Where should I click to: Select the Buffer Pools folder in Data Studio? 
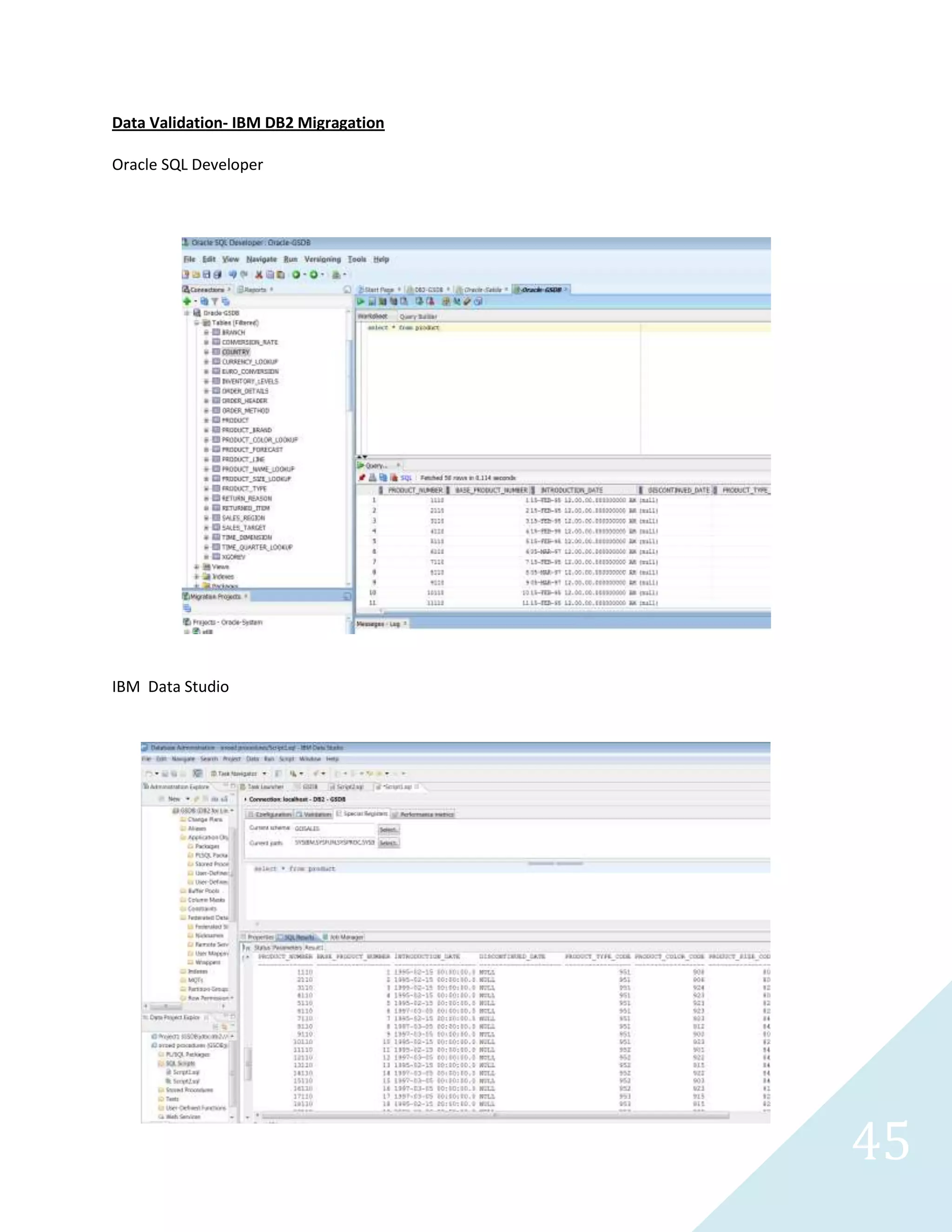pos(204,891)
